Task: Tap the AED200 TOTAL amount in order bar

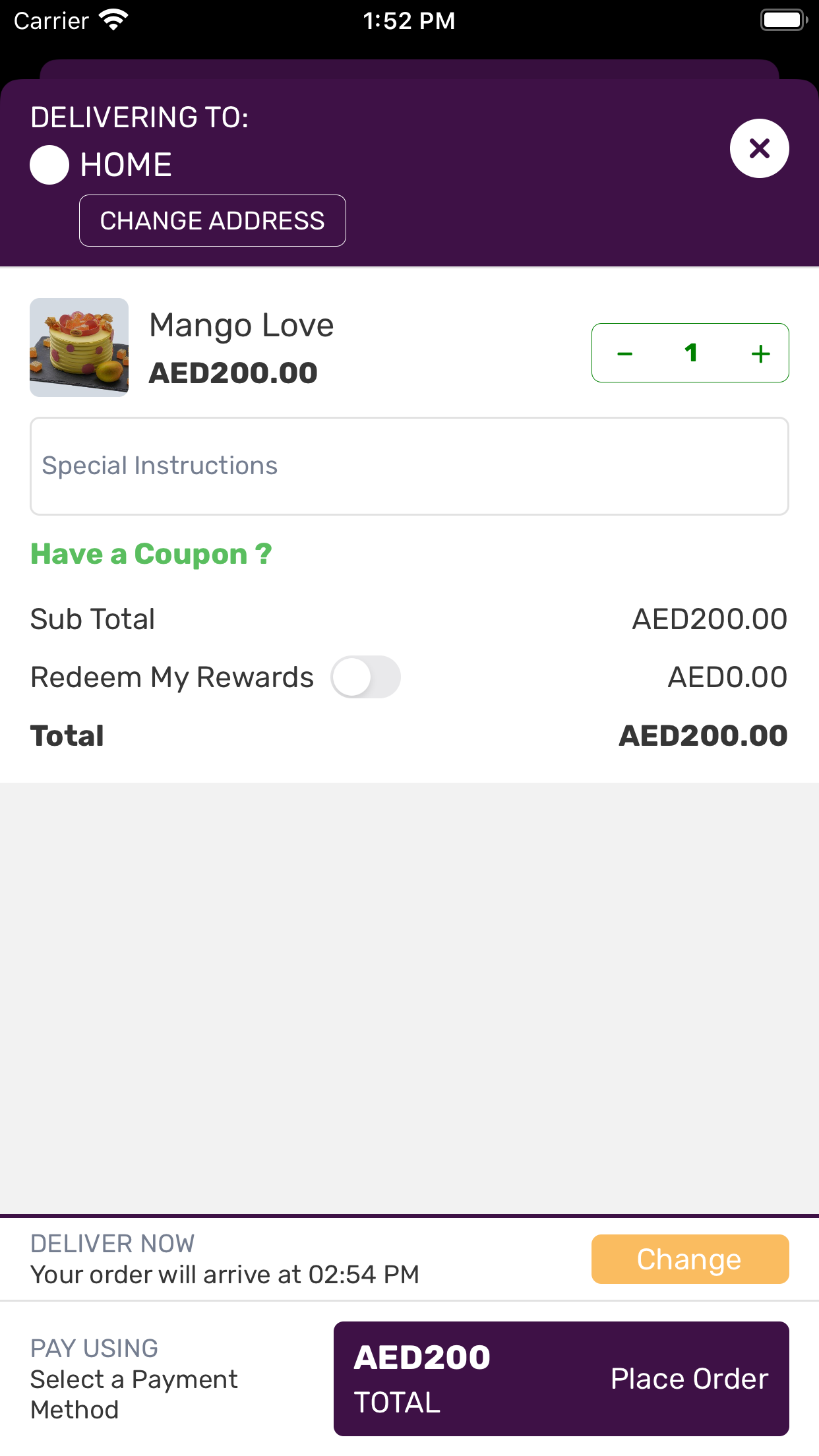Action: [x=422, y=1378]
